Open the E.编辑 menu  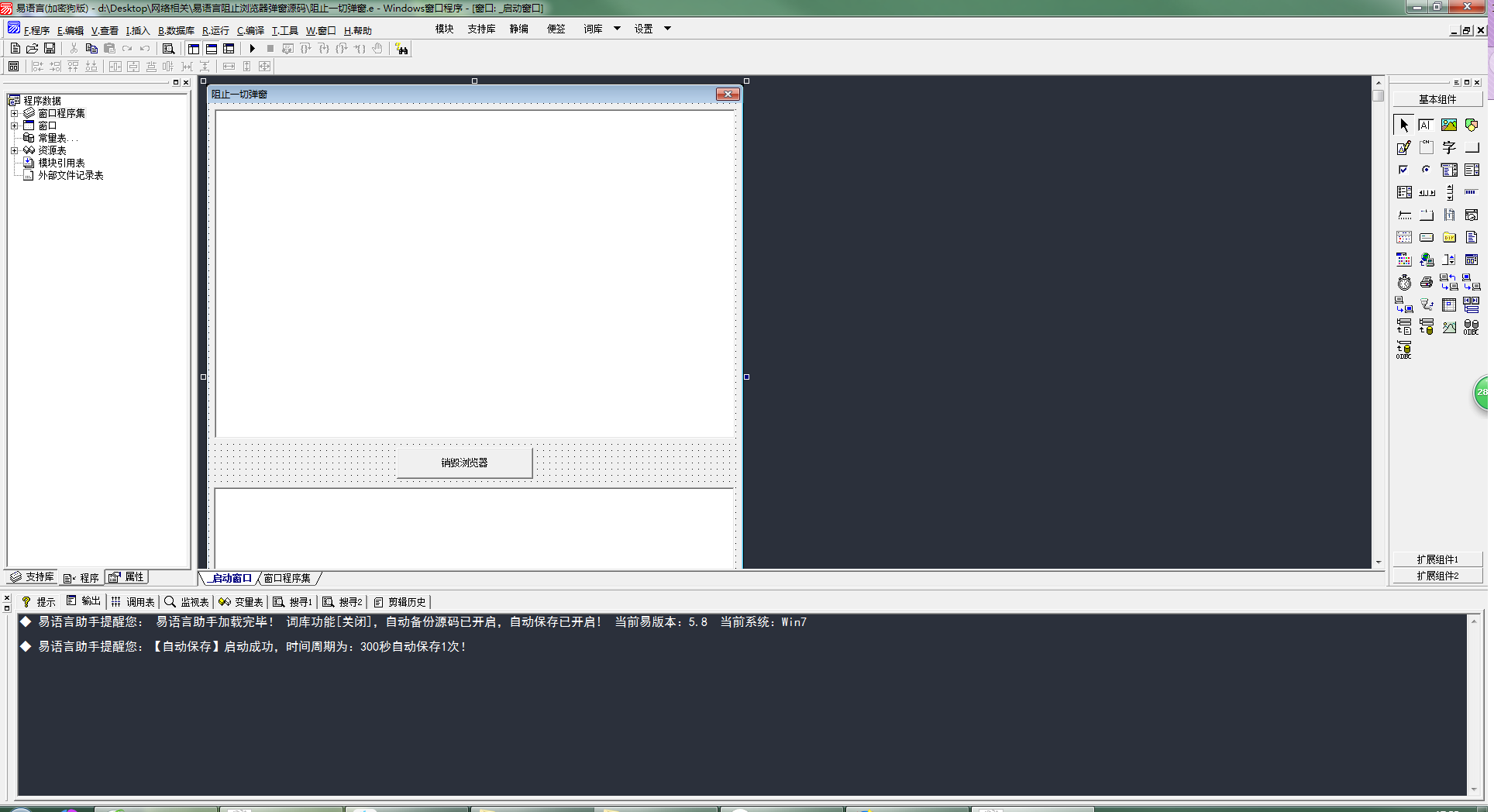tap(70, 30)
